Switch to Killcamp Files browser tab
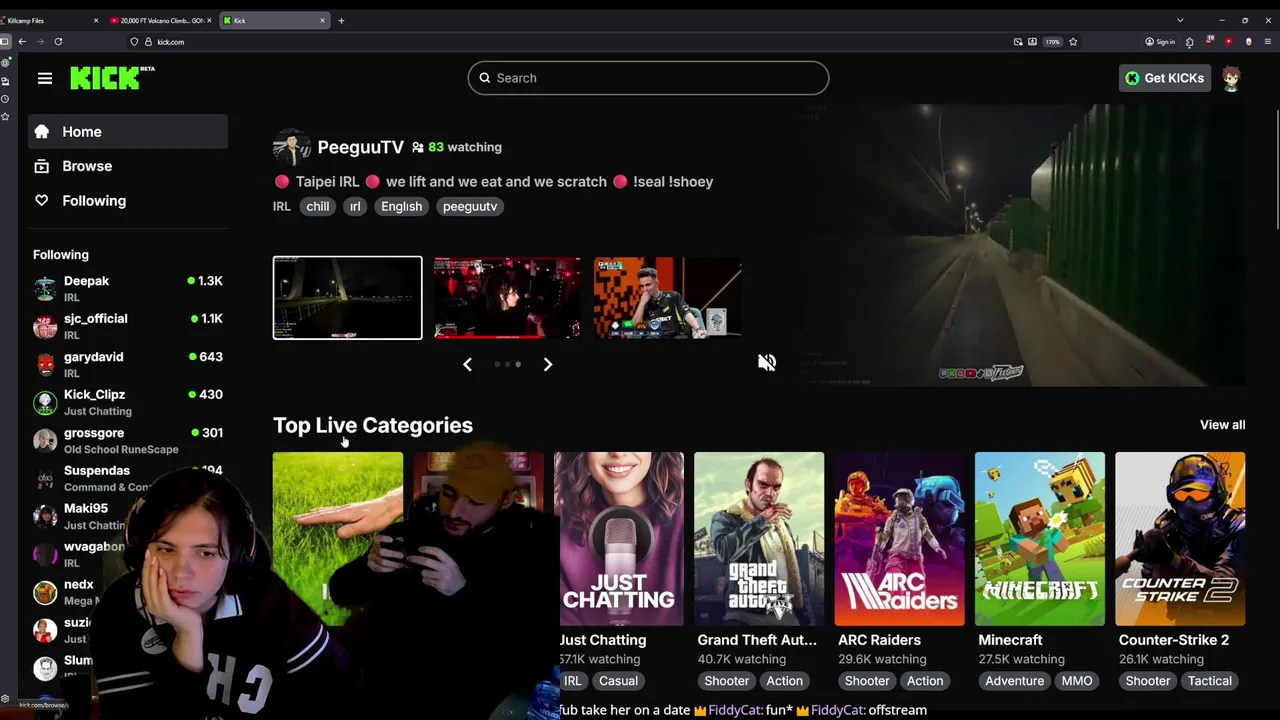 48,20
